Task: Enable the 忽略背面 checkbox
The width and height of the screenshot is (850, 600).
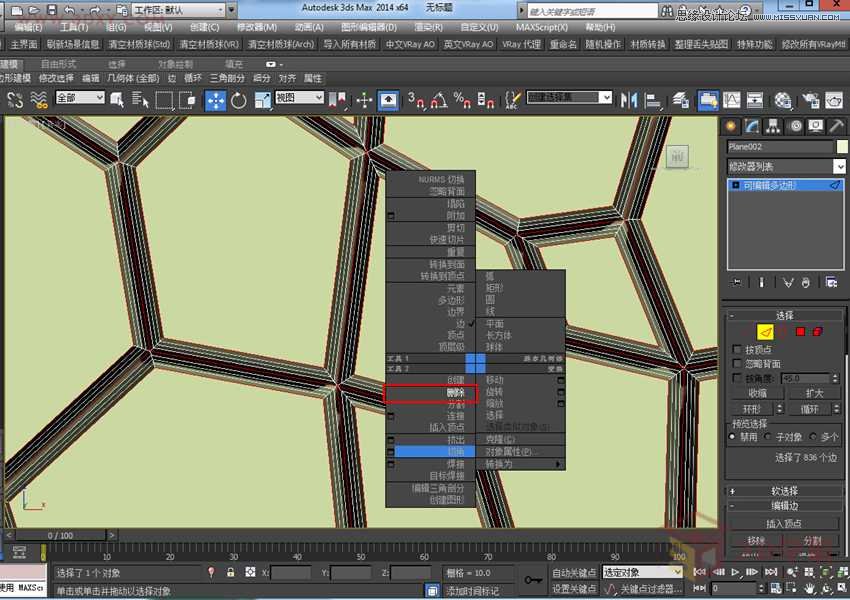Action: tap(737, 363)
